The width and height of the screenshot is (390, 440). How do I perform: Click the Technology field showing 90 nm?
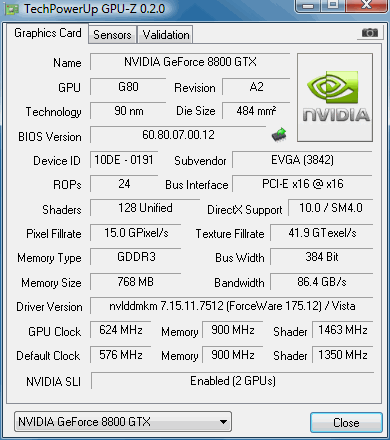click(x=128, y=111)
